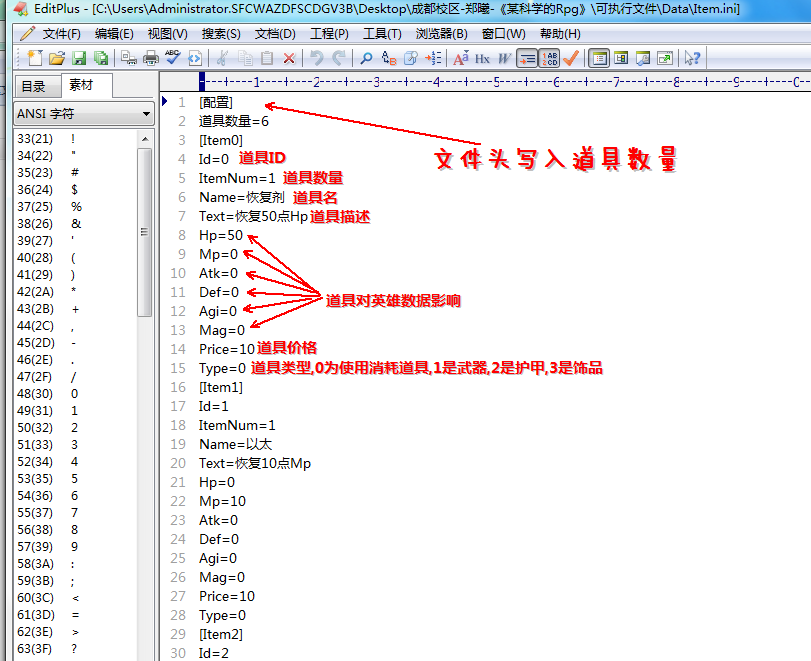Click the orange check mark icon
Viewport: 811px width, 661px height.
tap(571, 58)
